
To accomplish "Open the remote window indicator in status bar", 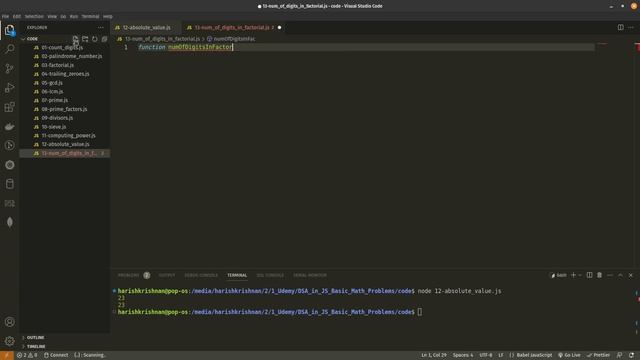I will tap(7, 355).
